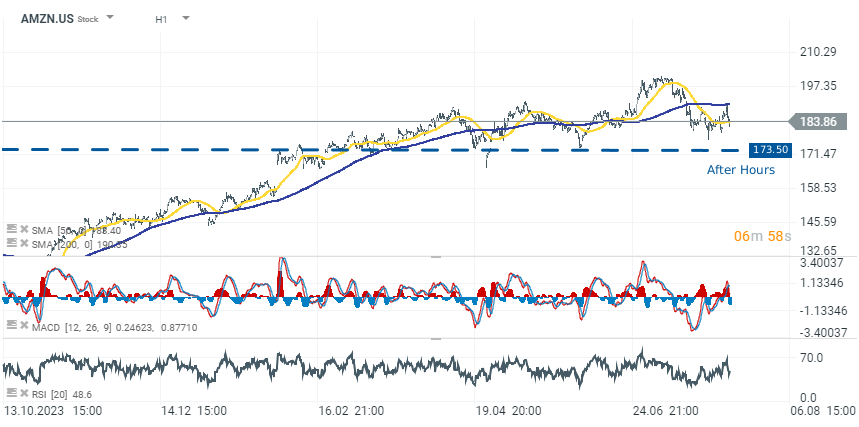The image size is (859, 427).
Task: Open the H1 timeframe dropdown arrow
Action: [x=185, y=18]
